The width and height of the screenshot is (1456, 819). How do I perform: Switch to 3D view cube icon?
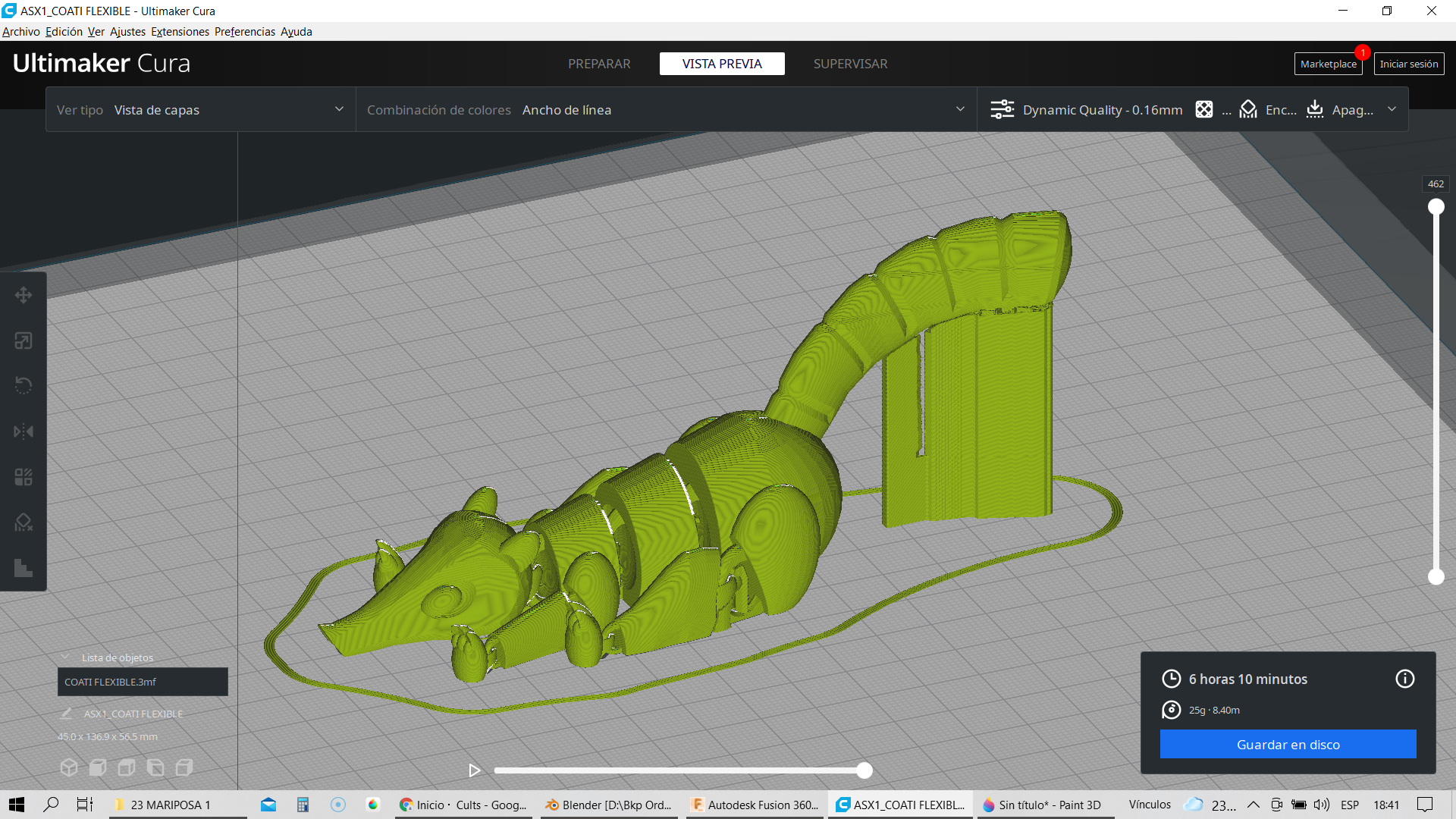click(69, 767)
